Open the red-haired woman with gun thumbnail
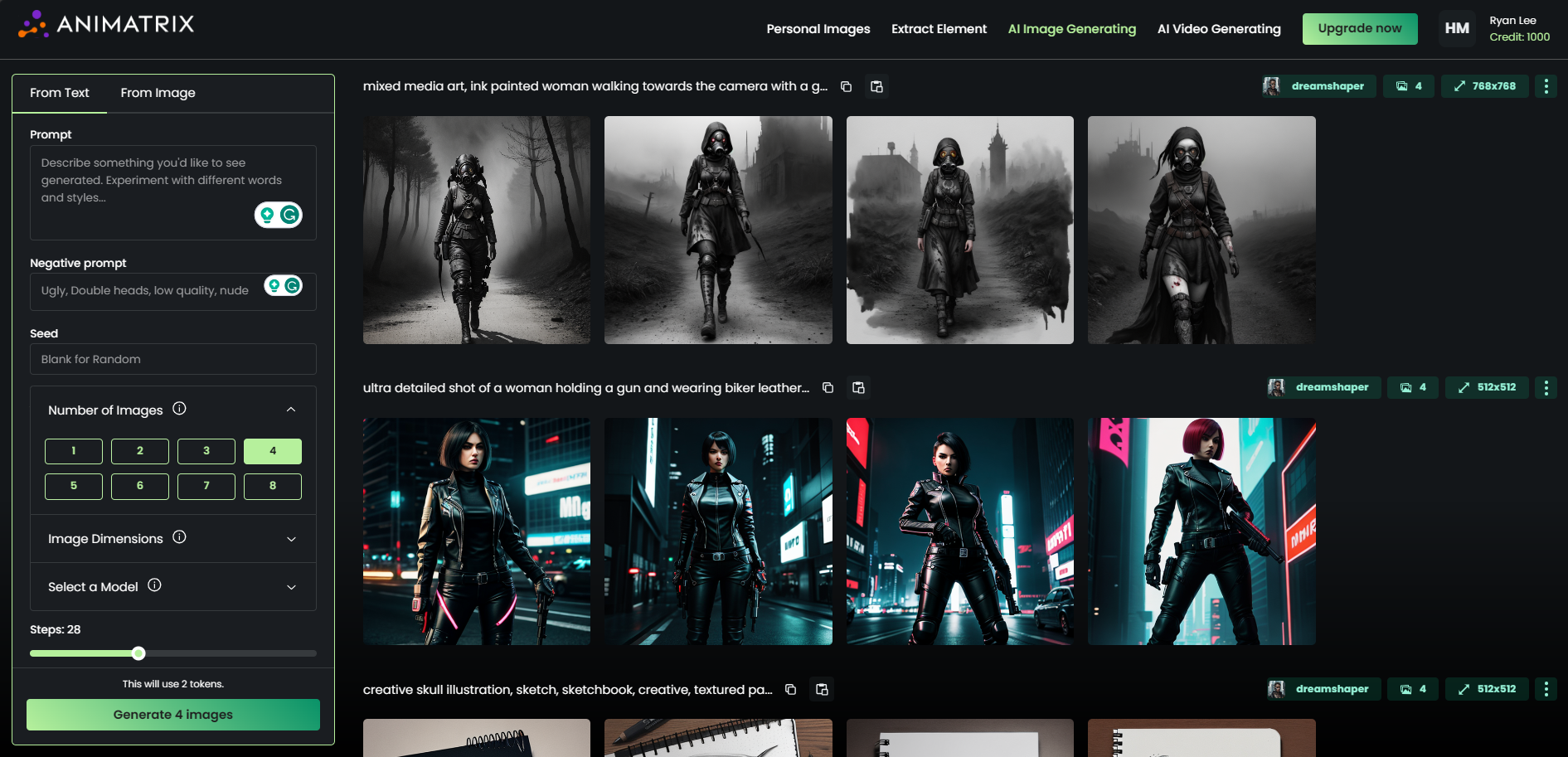Viewport: 1568px width, 757px height. click(x=1201, y=531)
